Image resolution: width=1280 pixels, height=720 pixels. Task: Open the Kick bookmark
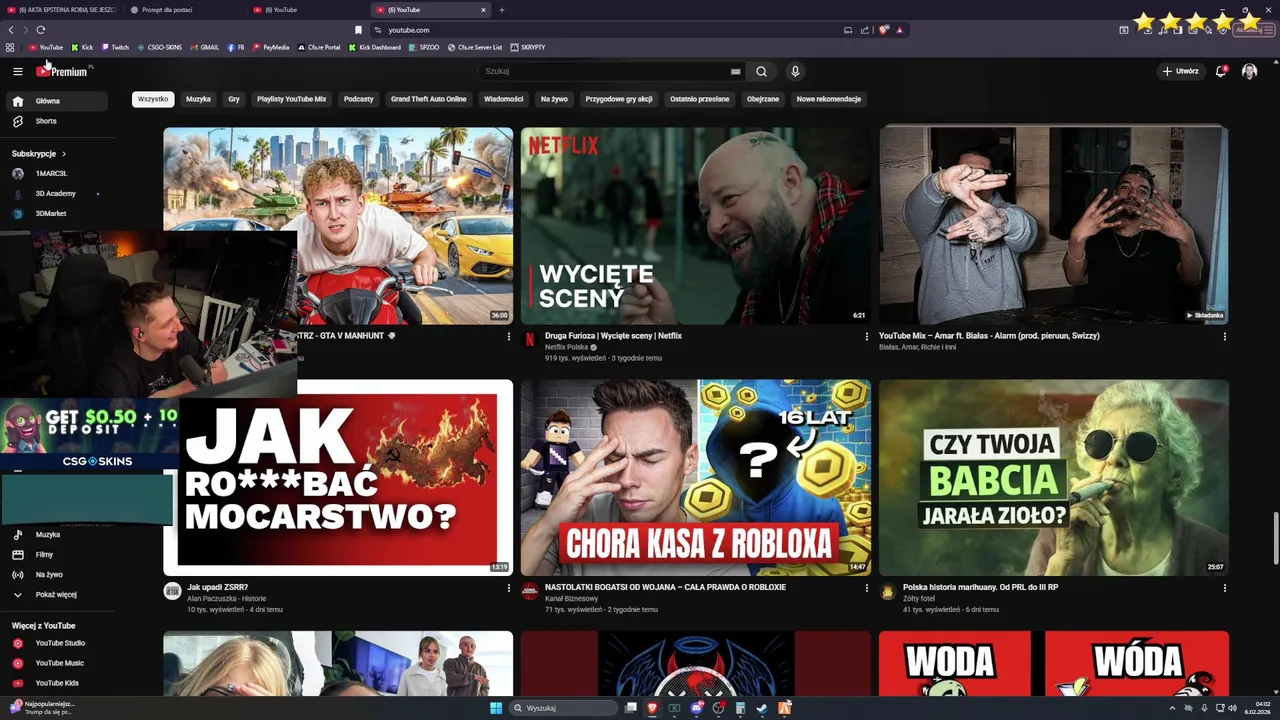82,47
